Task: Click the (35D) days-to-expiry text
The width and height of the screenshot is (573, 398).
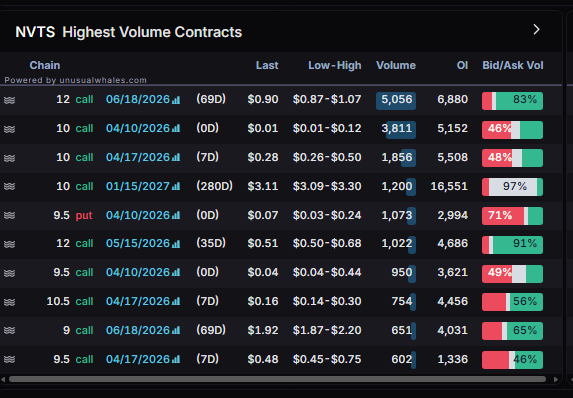Action: coord(211,243)
